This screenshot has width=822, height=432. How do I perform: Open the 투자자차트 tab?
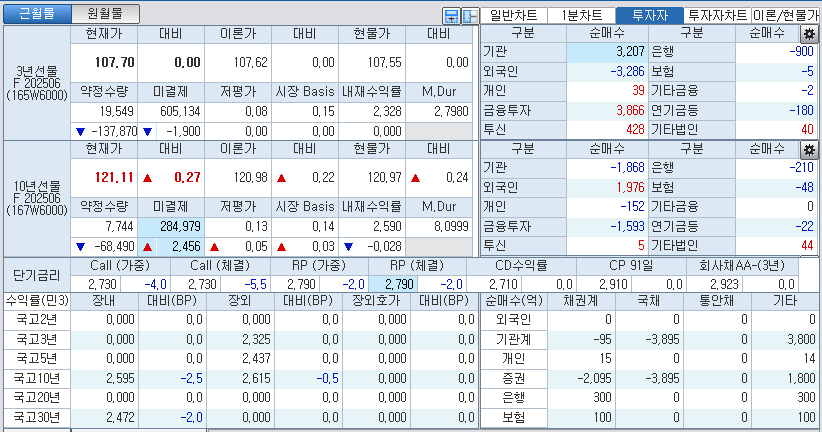[x=717, y=15]
